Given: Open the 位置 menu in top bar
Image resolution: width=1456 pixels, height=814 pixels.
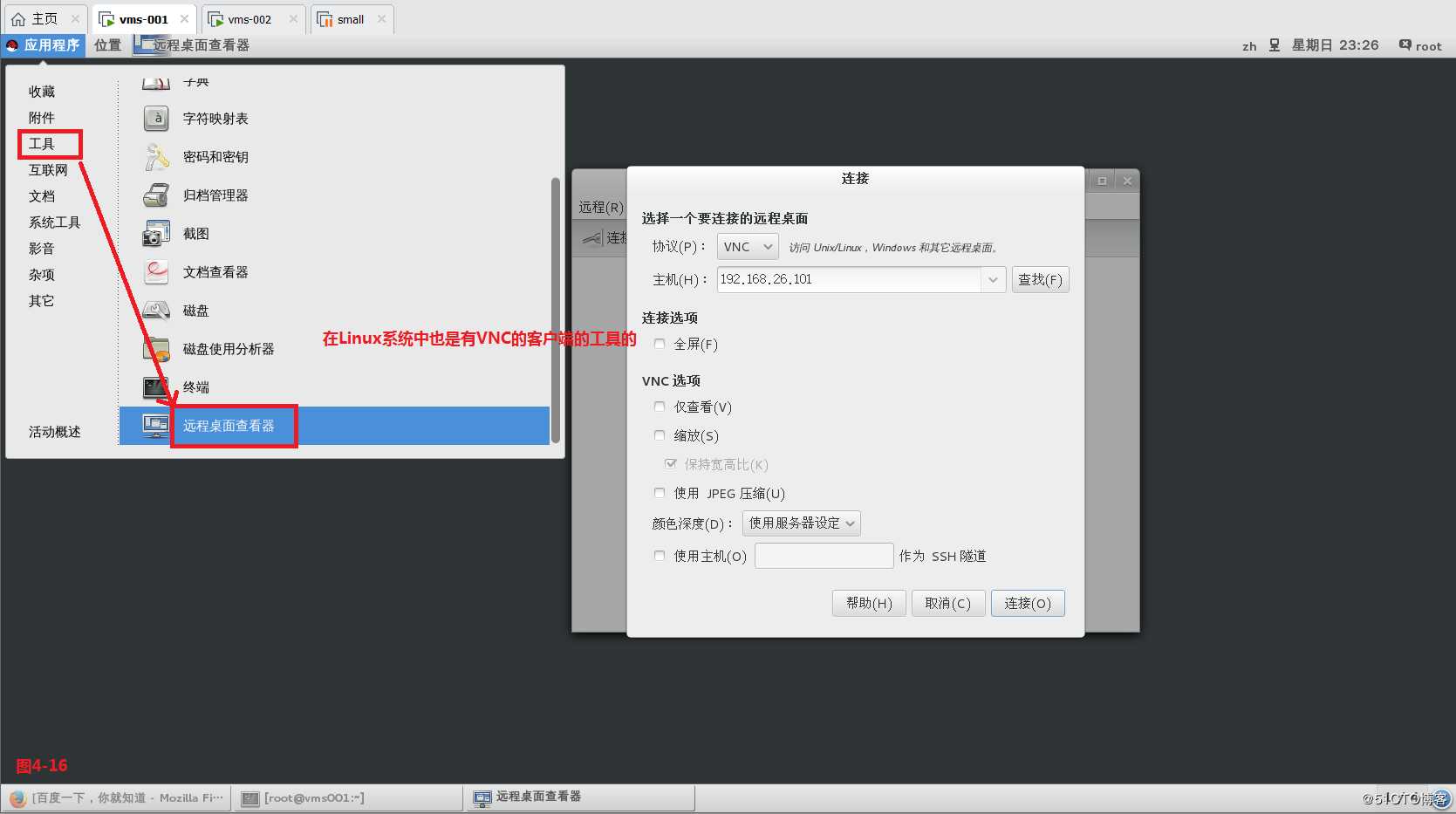Looking at the screenshot, I should click(106, 44).
